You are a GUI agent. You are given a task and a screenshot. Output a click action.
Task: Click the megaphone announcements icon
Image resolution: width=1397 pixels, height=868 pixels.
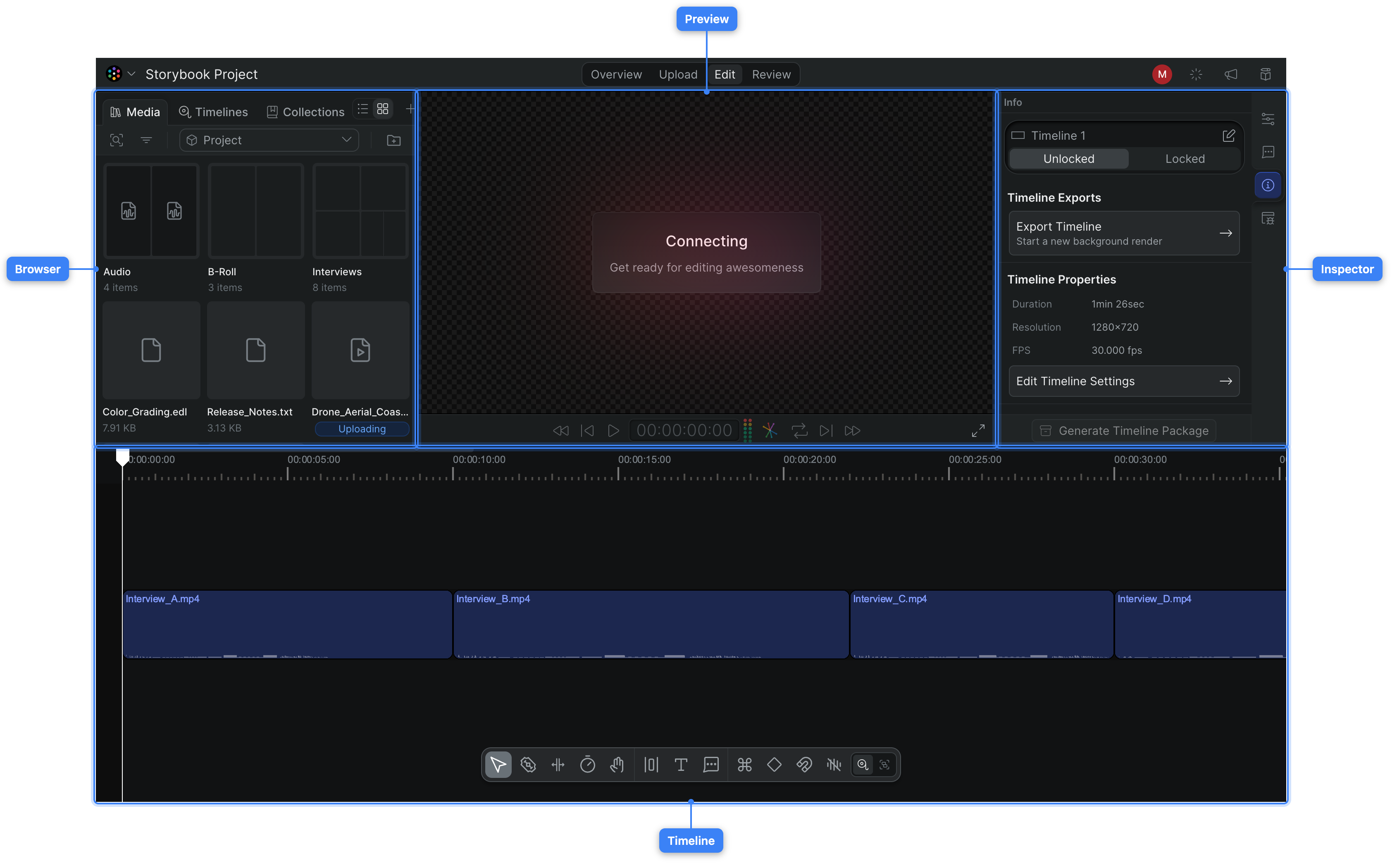point(1230,74)
